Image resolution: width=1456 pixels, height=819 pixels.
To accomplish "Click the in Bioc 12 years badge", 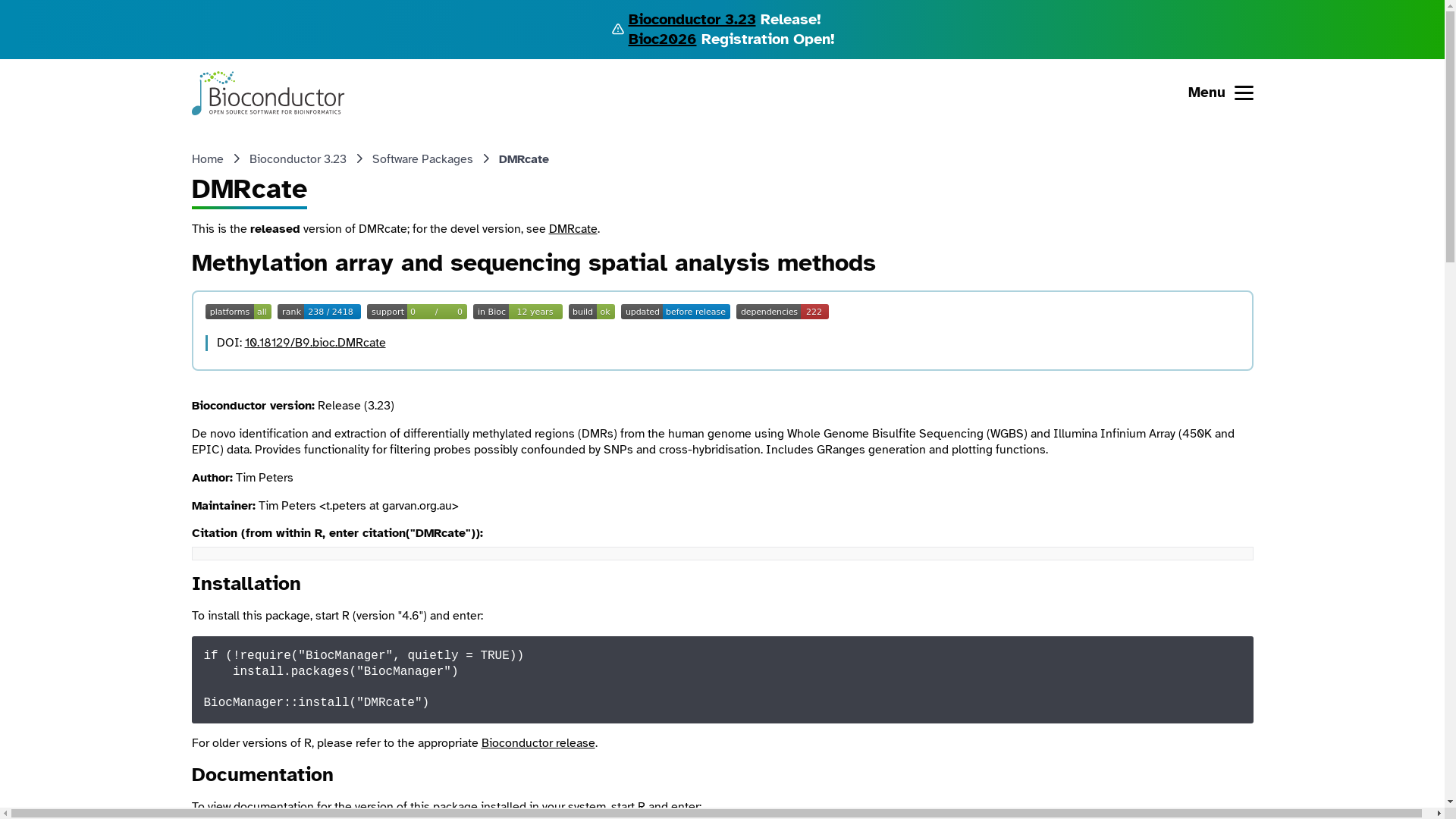I will click(518, 312).
